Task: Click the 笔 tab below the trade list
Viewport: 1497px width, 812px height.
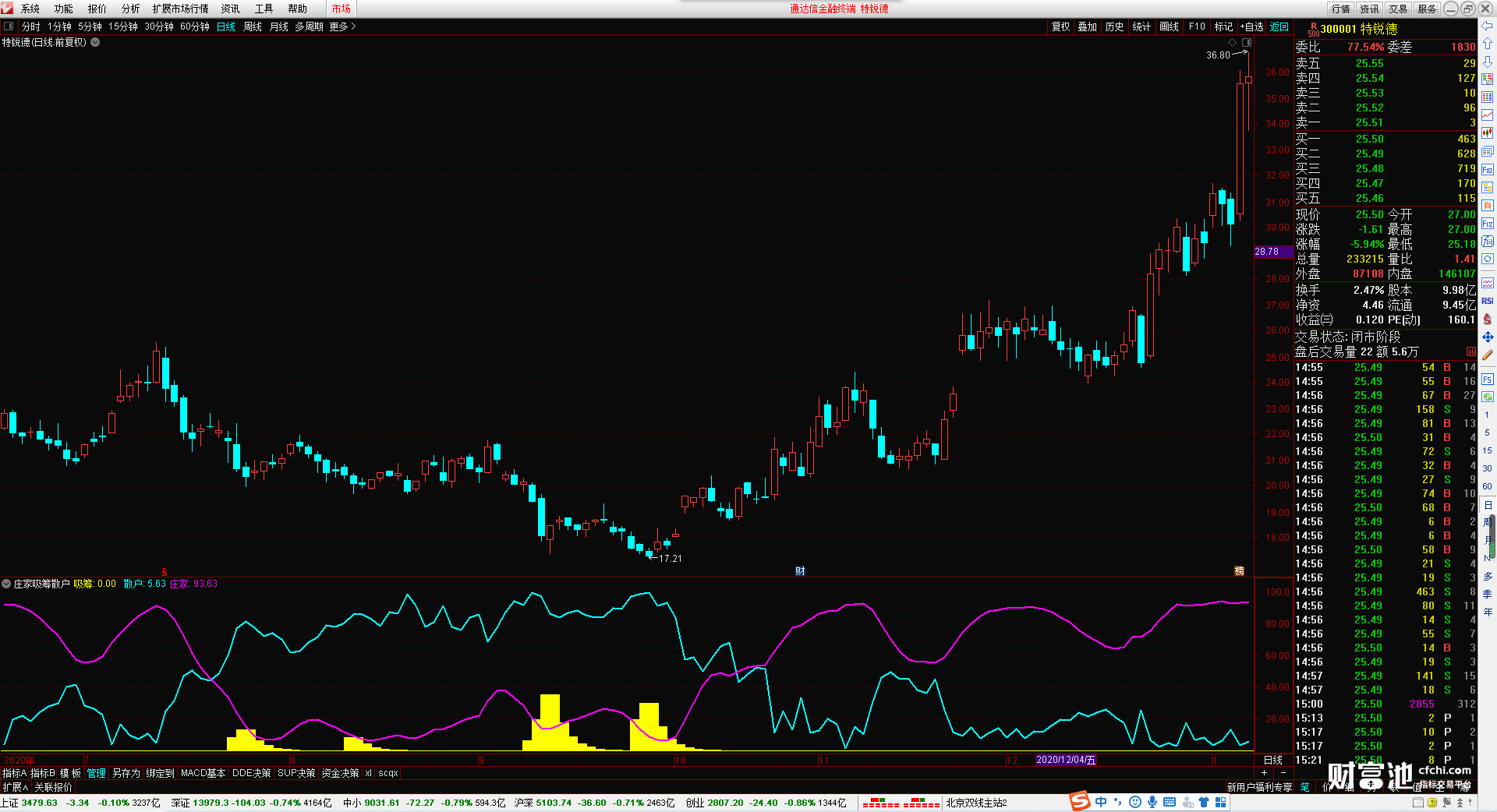Action: tap(1304, 787)
